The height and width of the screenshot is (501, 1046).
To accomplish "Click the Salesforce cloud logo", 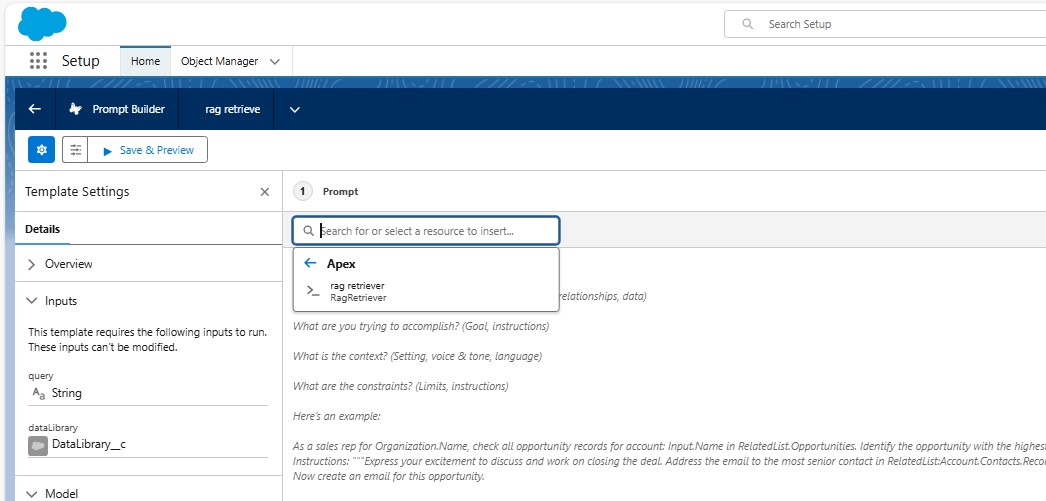I will [42, 24].
